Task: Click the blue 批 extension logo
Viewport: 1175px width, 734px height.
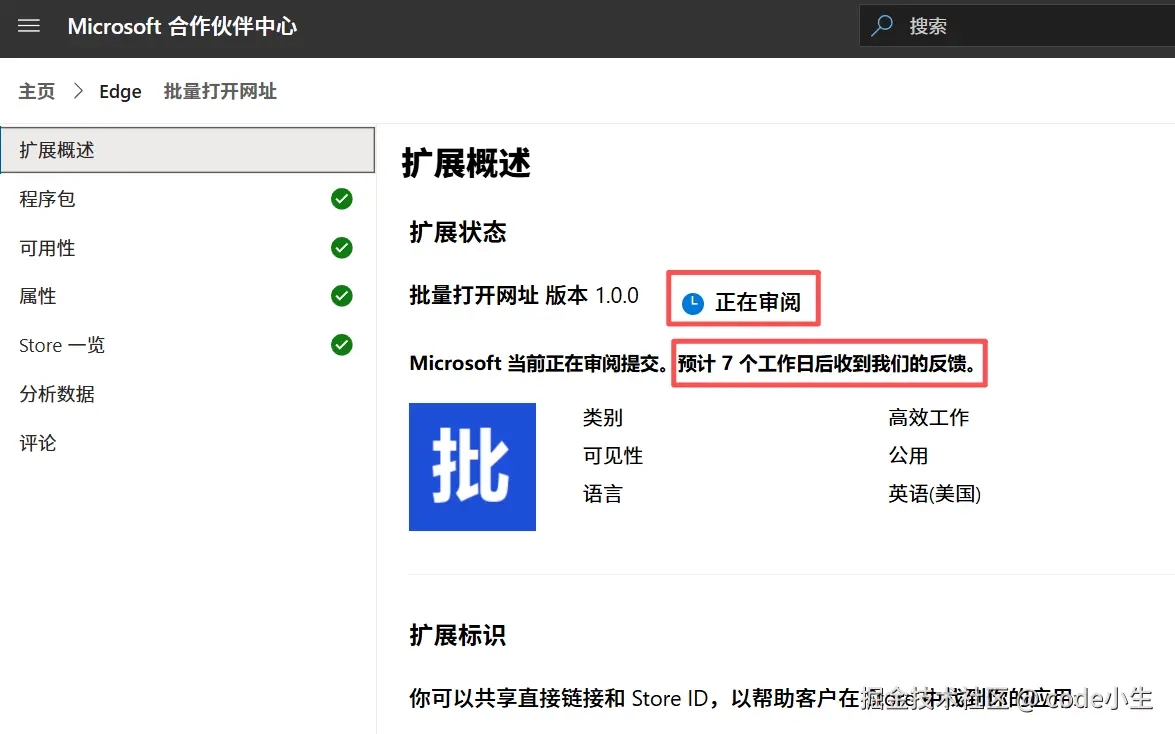Action: (x=472, y=466)
